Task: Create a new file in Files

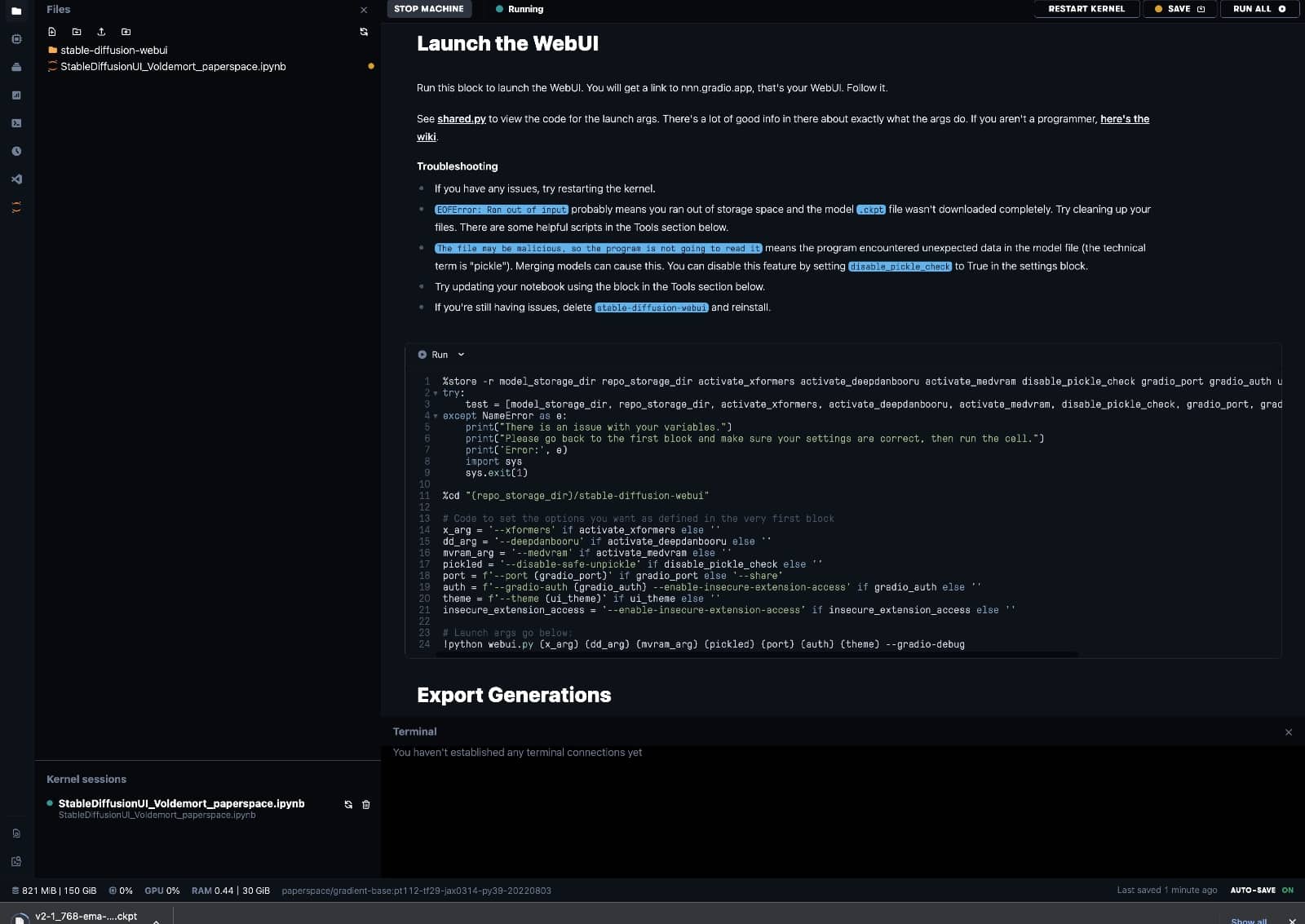Action: (52, 32)
